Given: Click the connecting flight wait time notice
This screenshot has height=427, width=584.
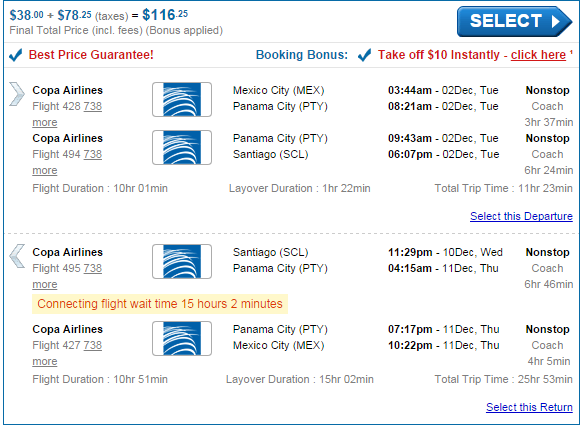Looking at the screenshot, I should tap(160, 304).
